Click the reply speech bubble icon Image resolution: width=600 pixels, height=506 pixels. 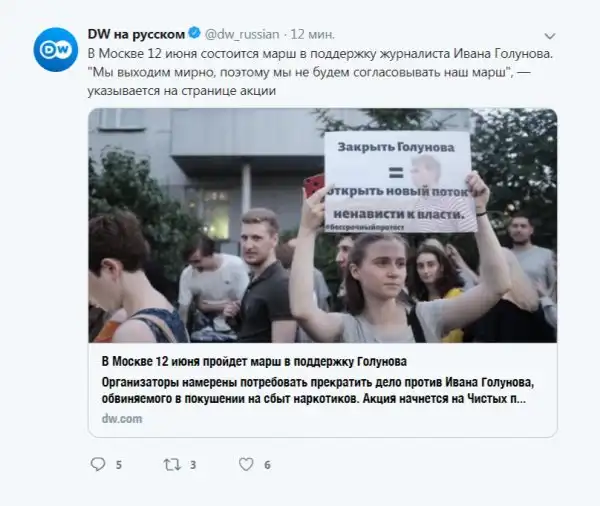[98, 464]
